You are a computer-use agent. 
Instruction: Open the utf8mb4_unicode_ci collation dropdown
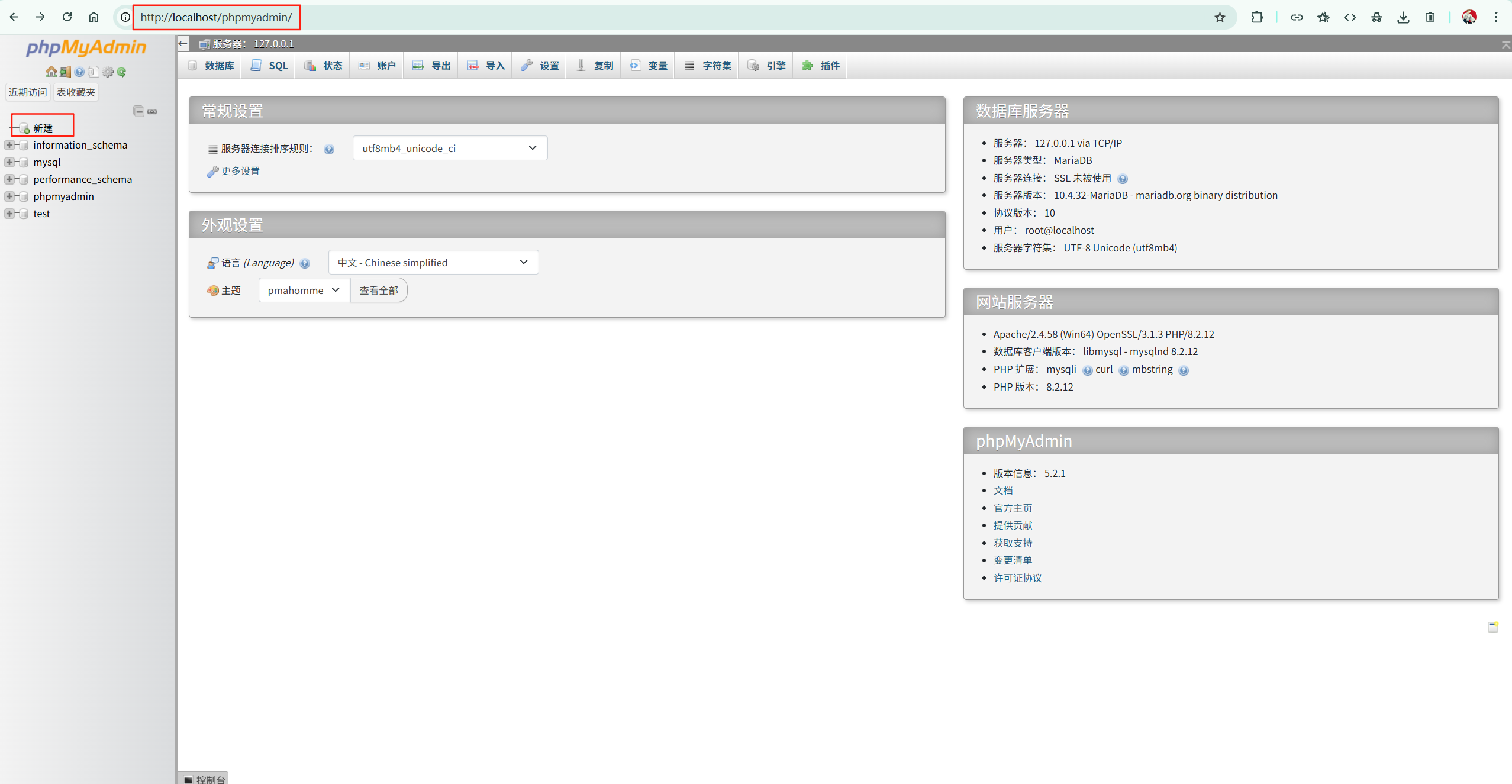tap(450, 148)
